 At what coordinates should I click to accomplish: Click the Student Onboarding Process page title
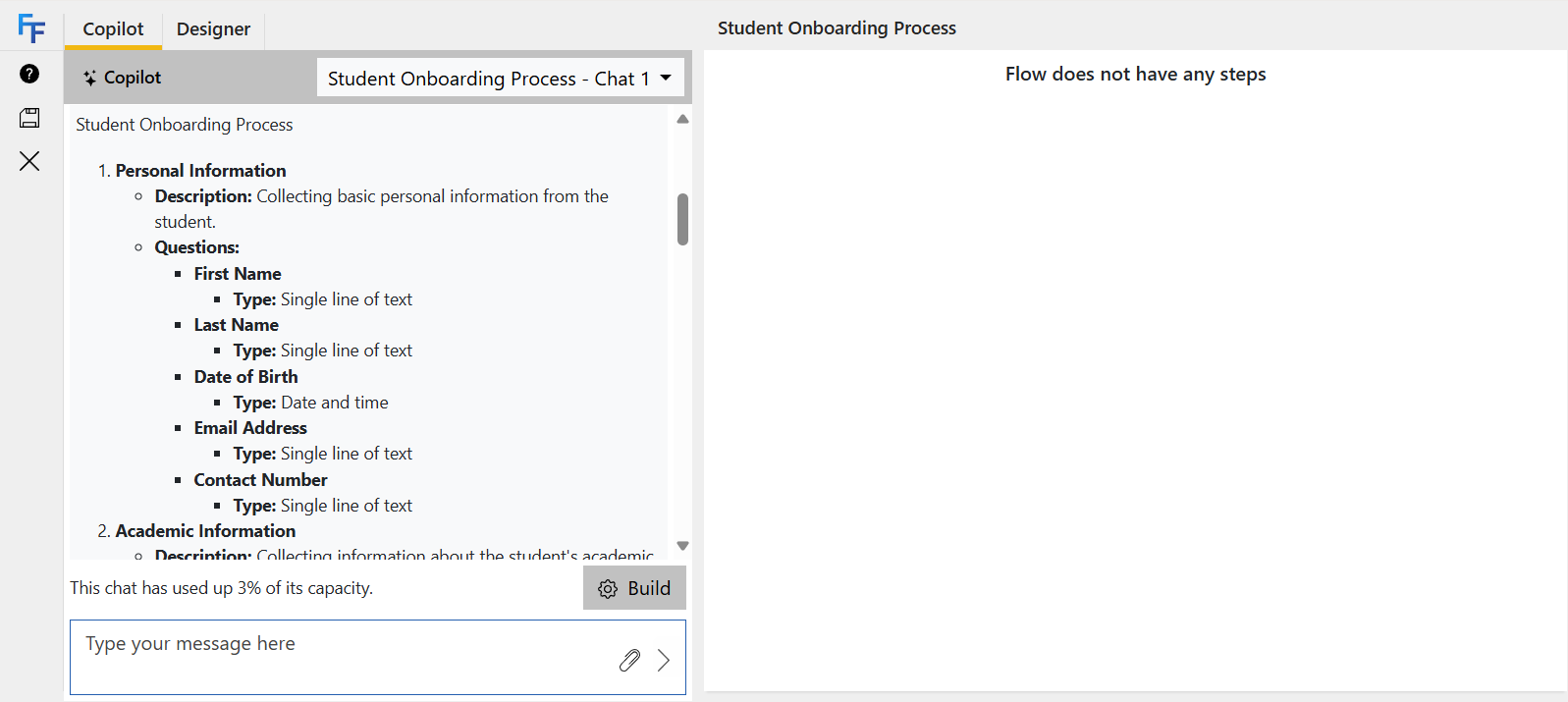coord(837,28)
